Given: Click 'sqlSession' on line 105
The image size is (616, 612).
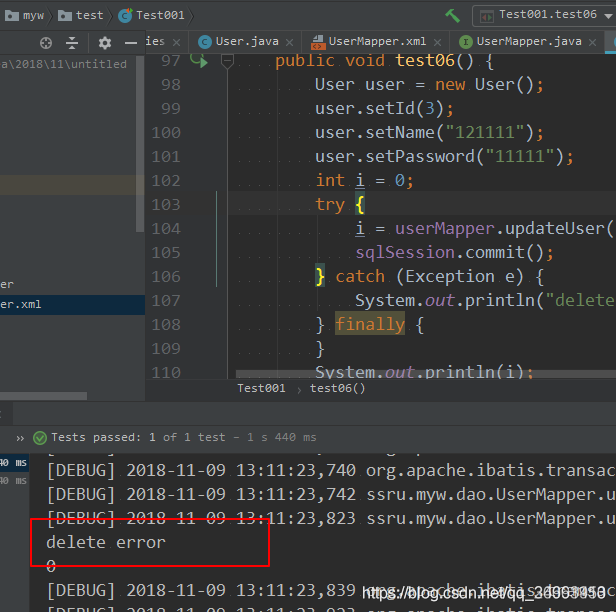Looking at the screenshot, I should click(405, 252).
